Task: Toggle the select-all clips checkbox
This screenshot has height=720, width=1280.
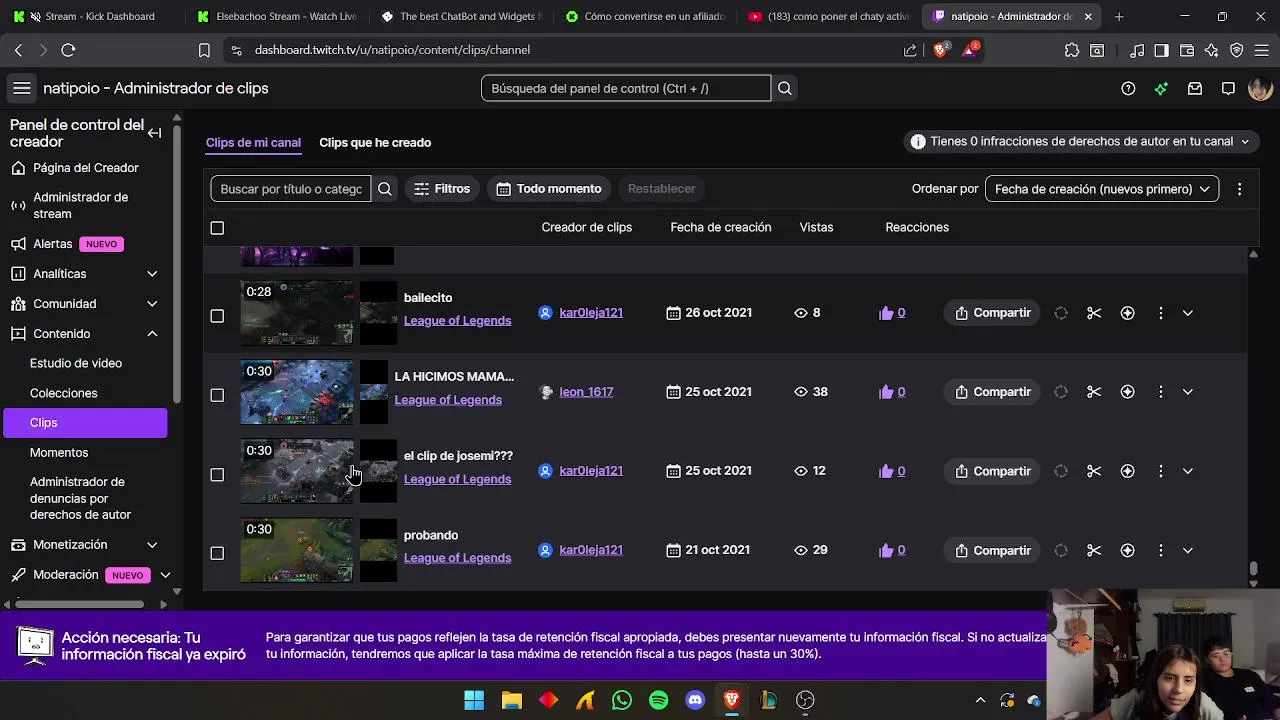Action: (217, 228)
